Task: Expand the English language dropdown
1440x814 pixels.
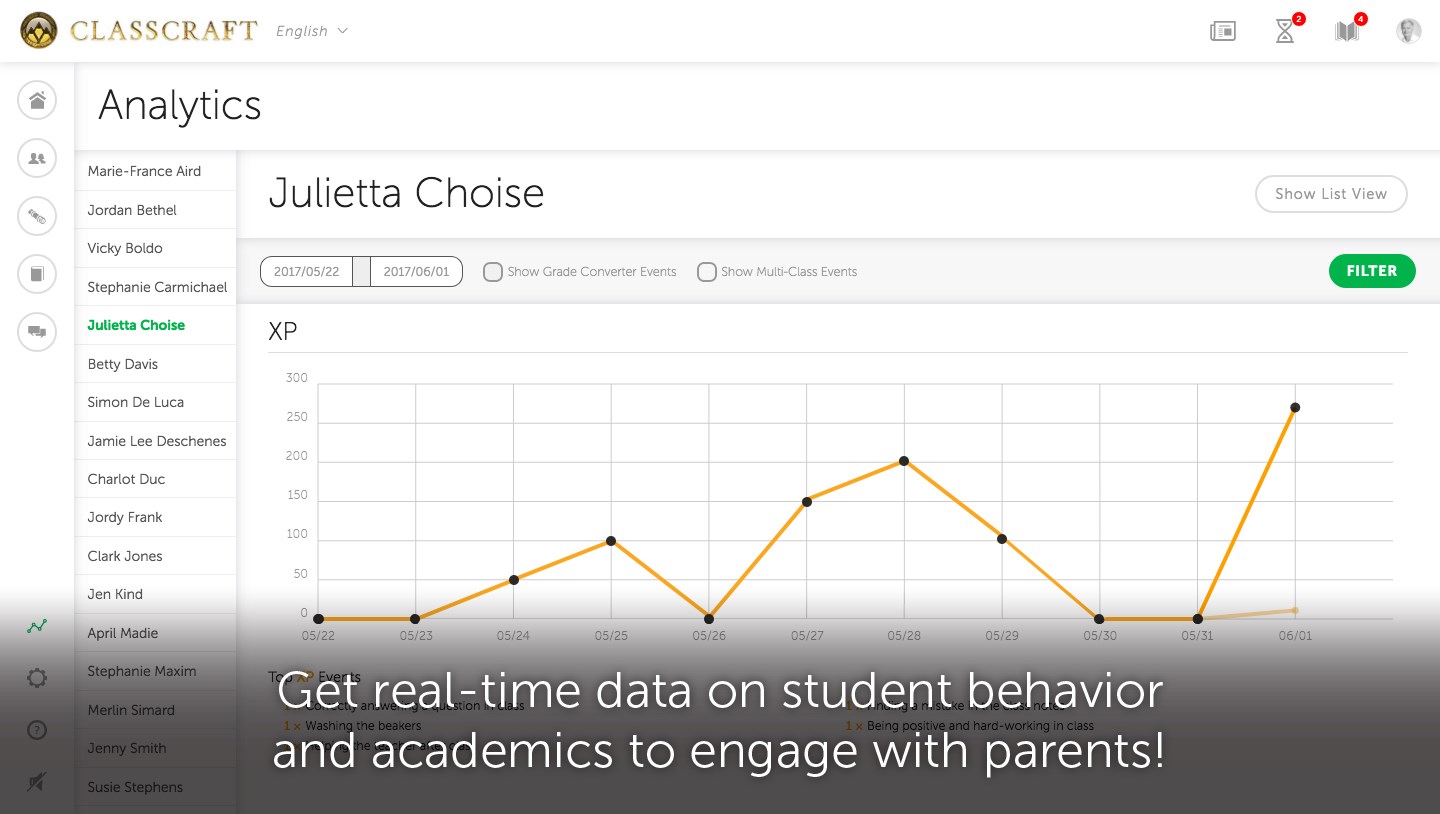Action: click(312, 31)
